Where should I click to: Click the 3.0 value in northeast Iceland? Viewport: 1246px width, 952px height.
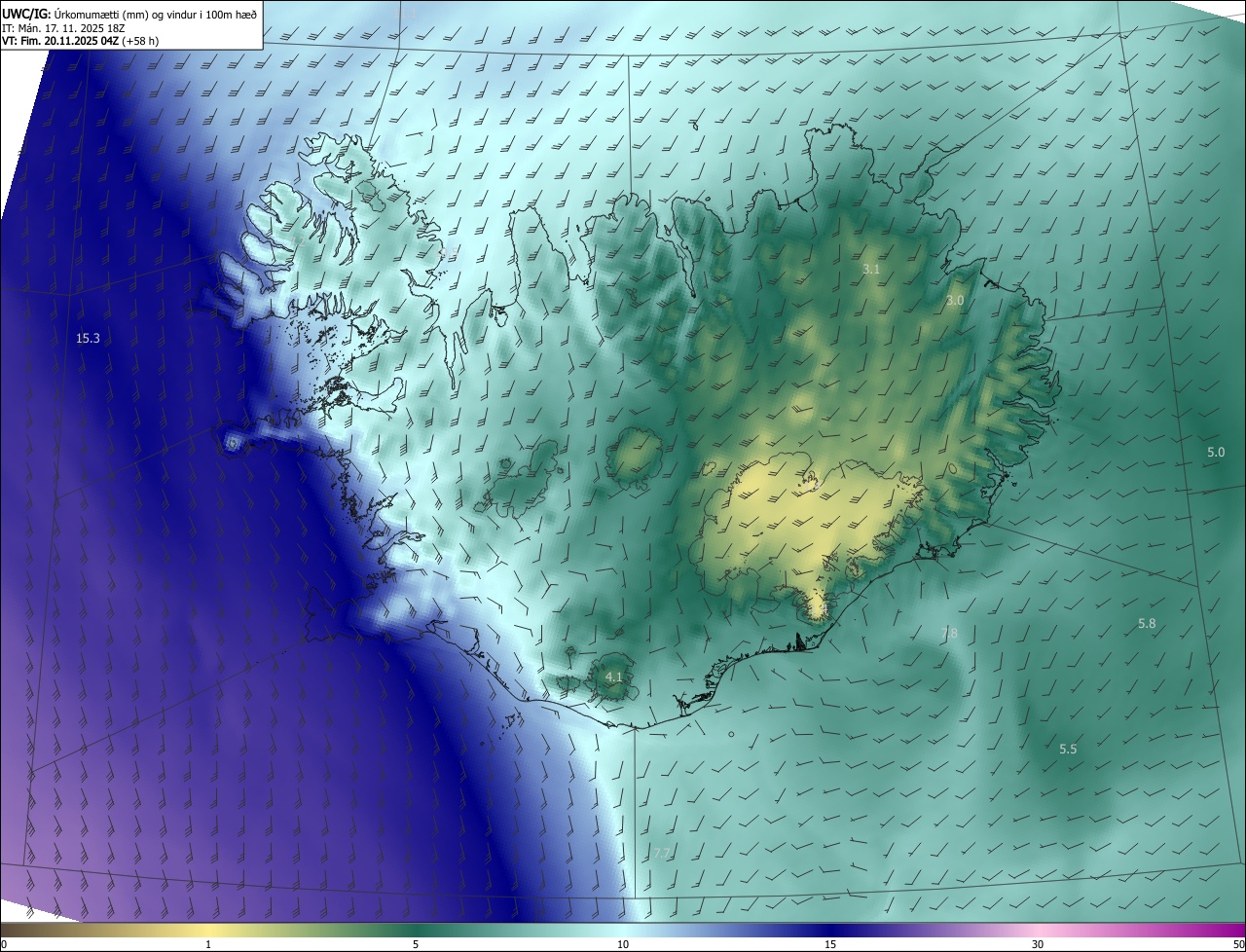pos(954,301)
